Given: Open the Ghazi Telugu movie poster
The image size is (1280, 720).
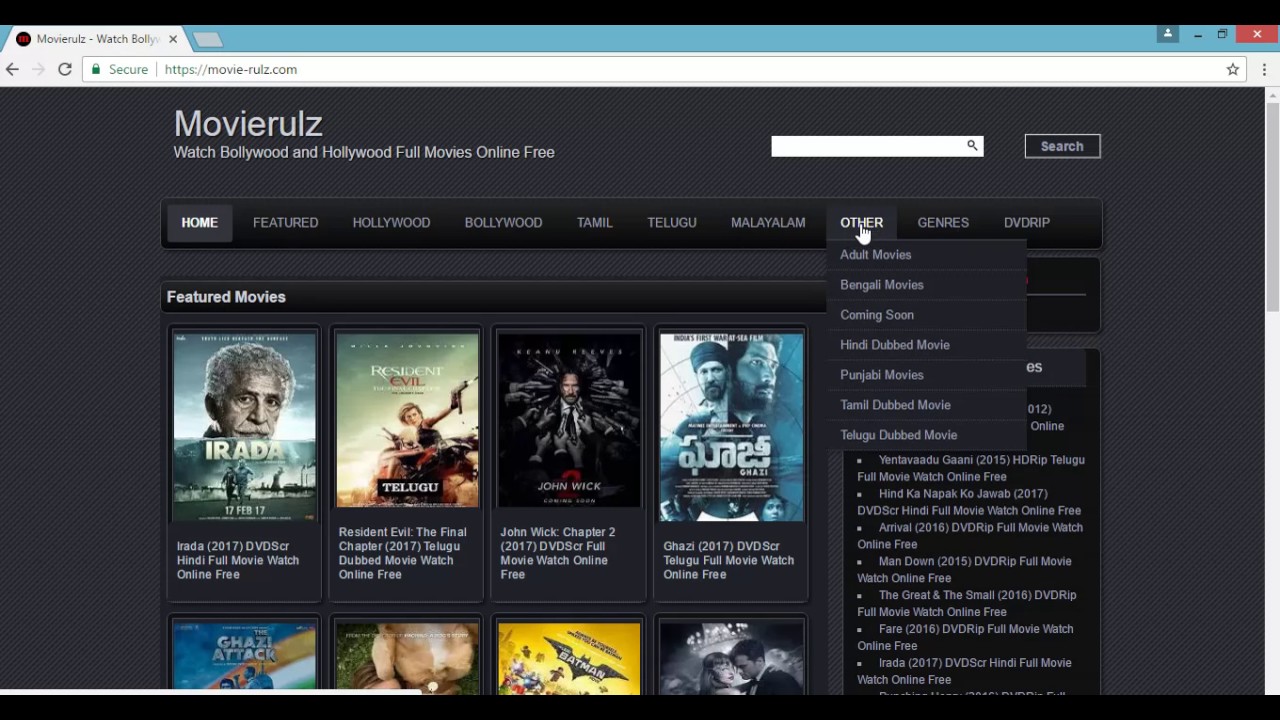Looking at the screenshot, I should 731,427.
